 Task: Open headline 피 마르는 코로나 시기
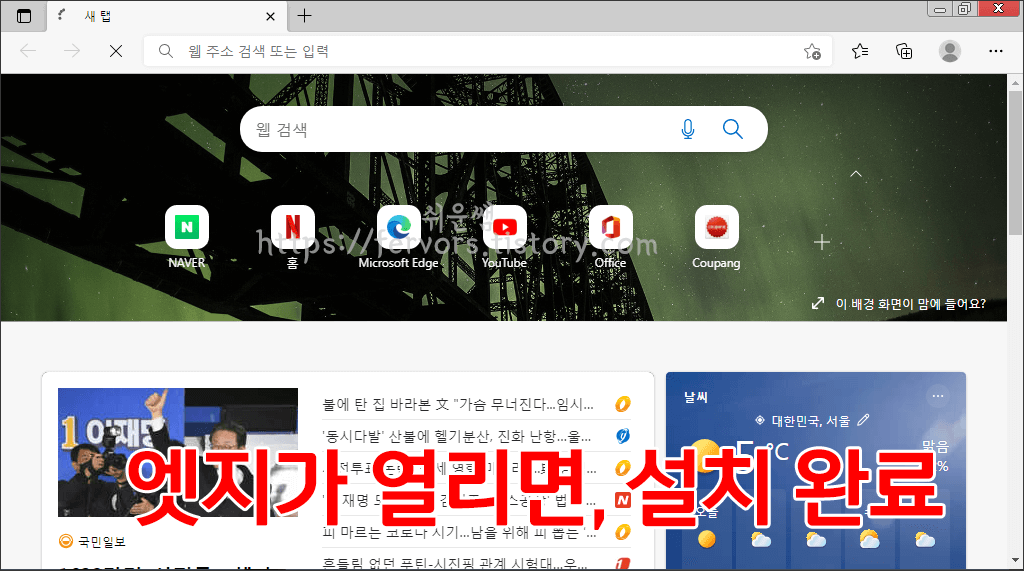point(459,533)
